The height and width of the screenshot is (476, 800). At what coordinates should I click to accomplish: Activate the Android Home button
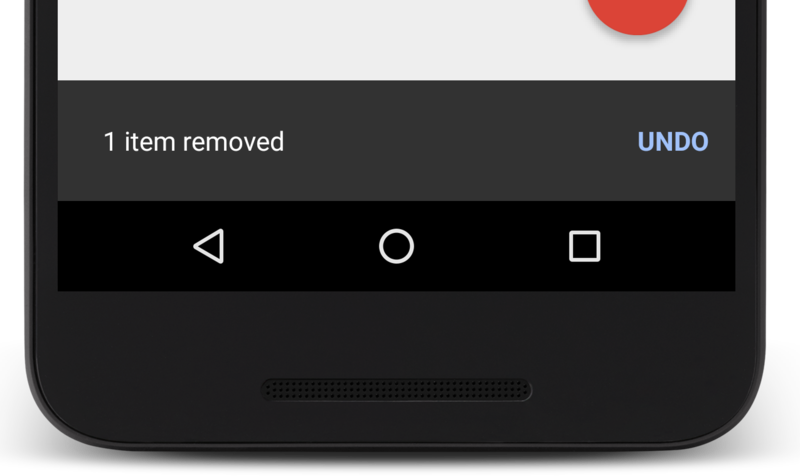click(396, 246)
